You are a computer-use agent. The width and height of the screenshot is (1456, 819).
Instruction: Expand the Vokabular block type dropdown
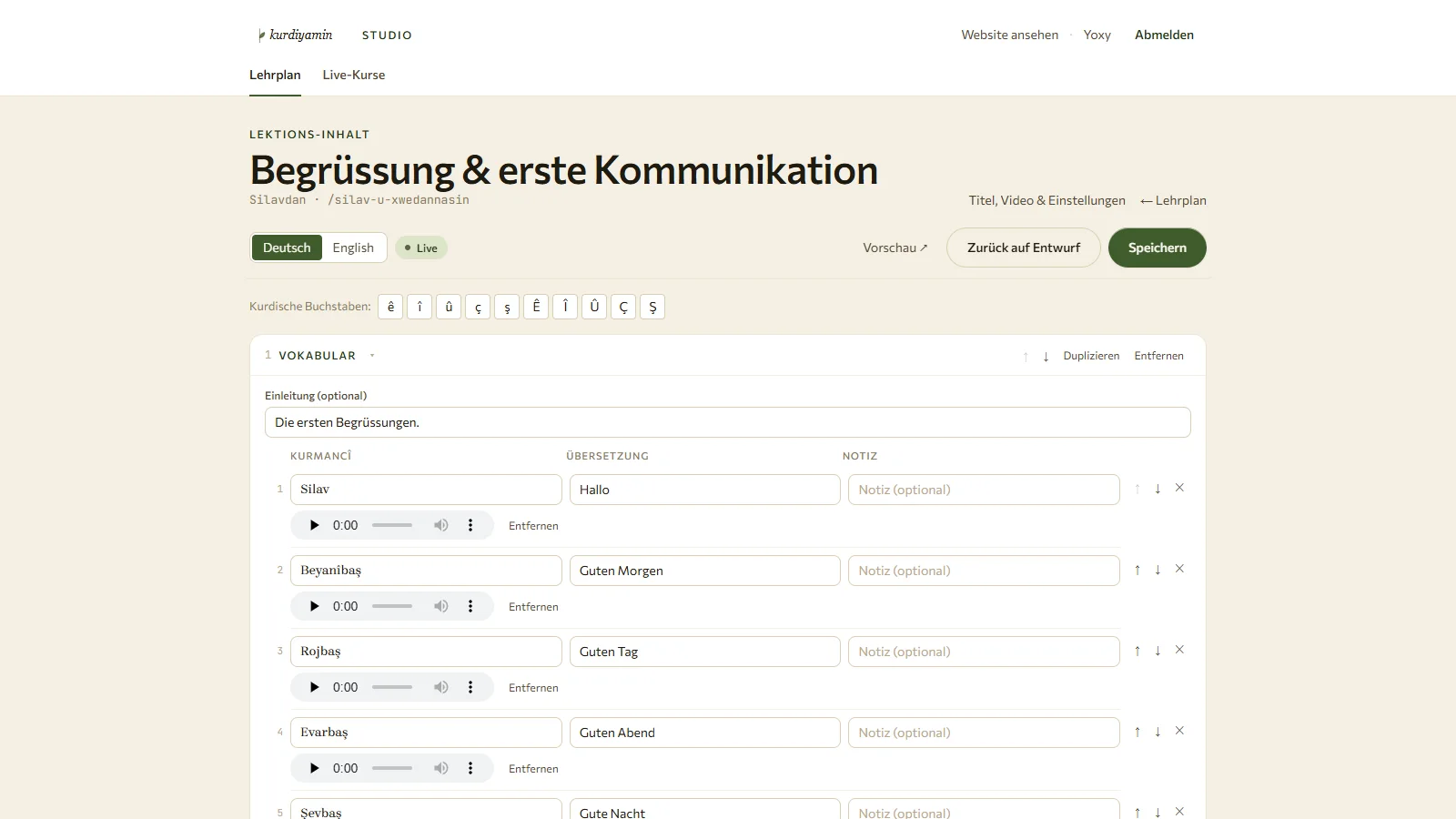[372, 356]
